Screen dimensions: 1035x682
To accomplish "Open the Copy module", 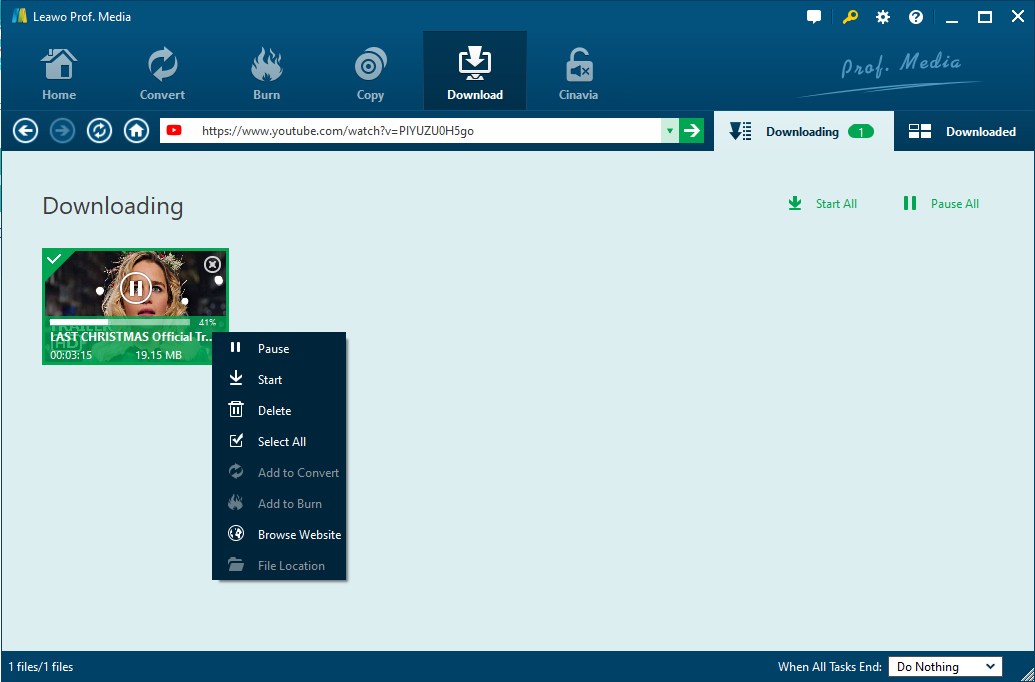I will (x=370, y=74).
